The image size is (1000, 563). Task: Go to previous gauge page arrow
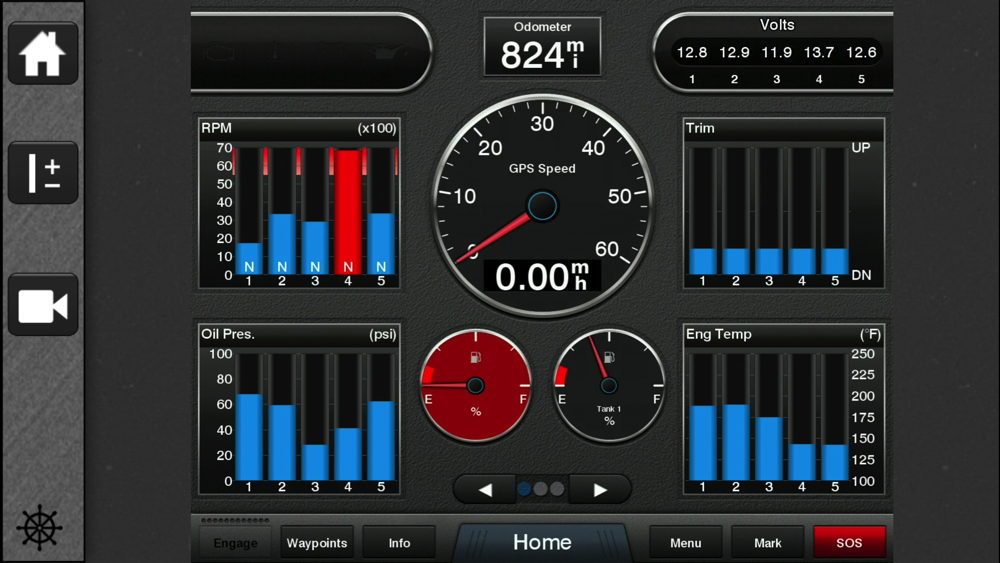pyautogui.click(x=485, y=490)
